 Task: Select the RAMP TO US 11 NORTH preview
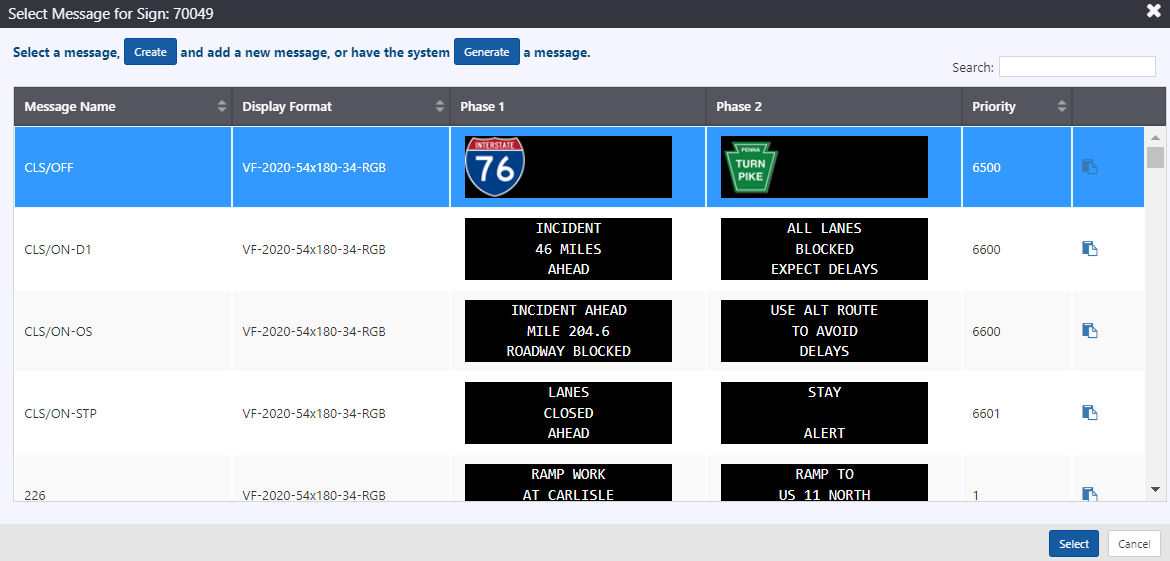824,483
